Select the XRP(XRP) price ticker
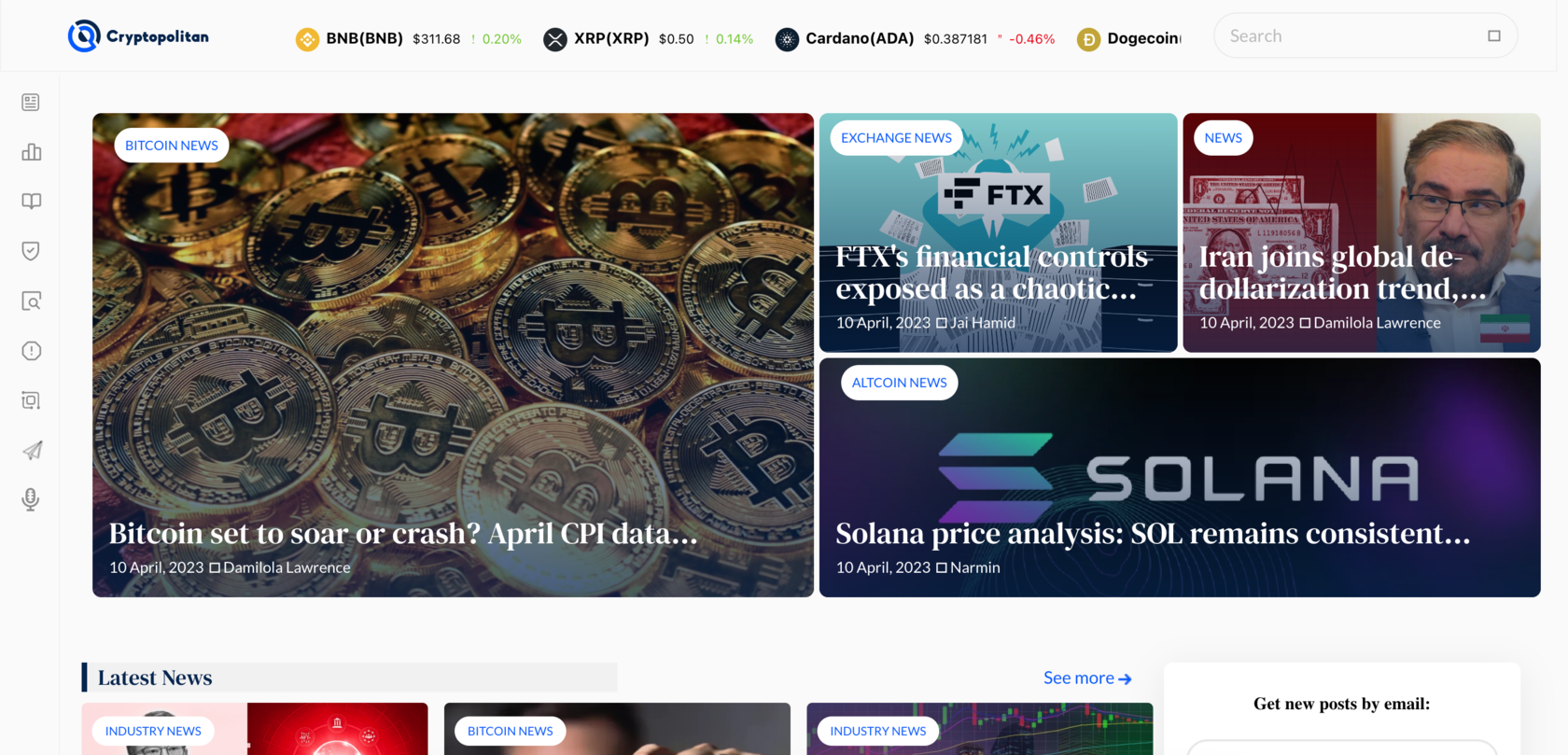Screen dimensions: 1568x755 click(x=649, y=39)
